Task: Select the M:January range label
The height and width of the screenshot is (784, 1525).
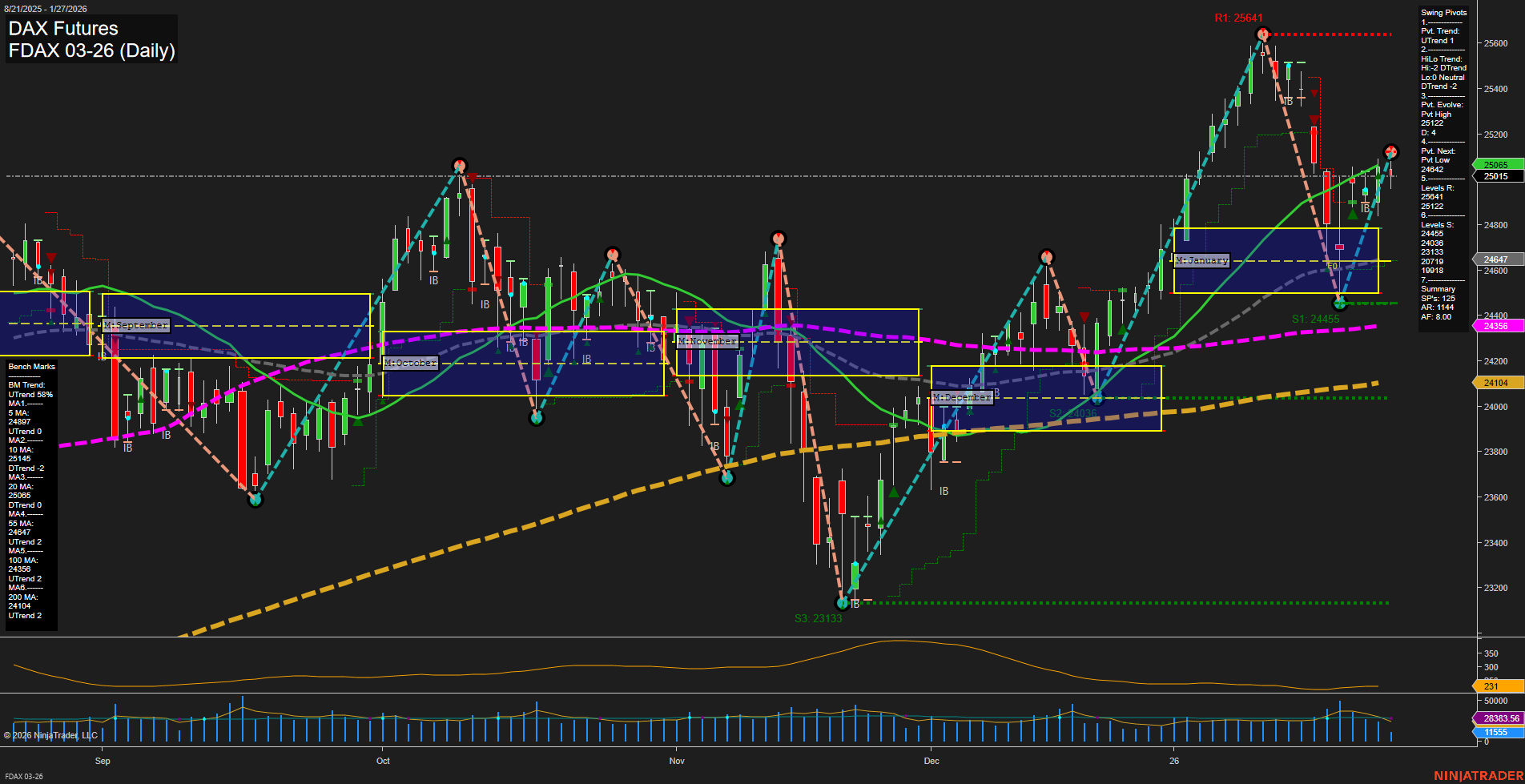Action: (x=1201, y=259)
